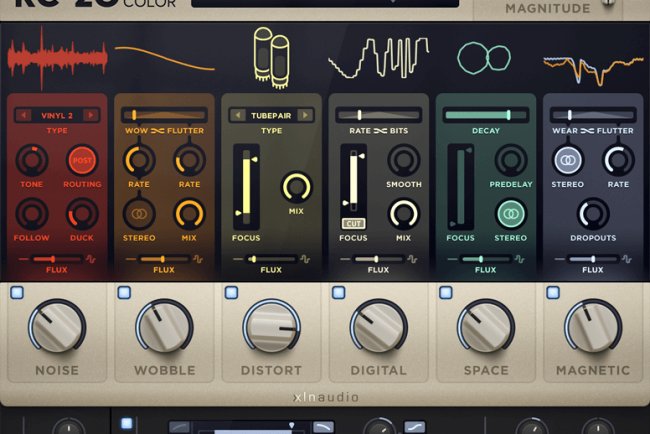The image size is (650, 434).
Task: Toggle the POST routing button in Noise
Action: coord(82,160)
